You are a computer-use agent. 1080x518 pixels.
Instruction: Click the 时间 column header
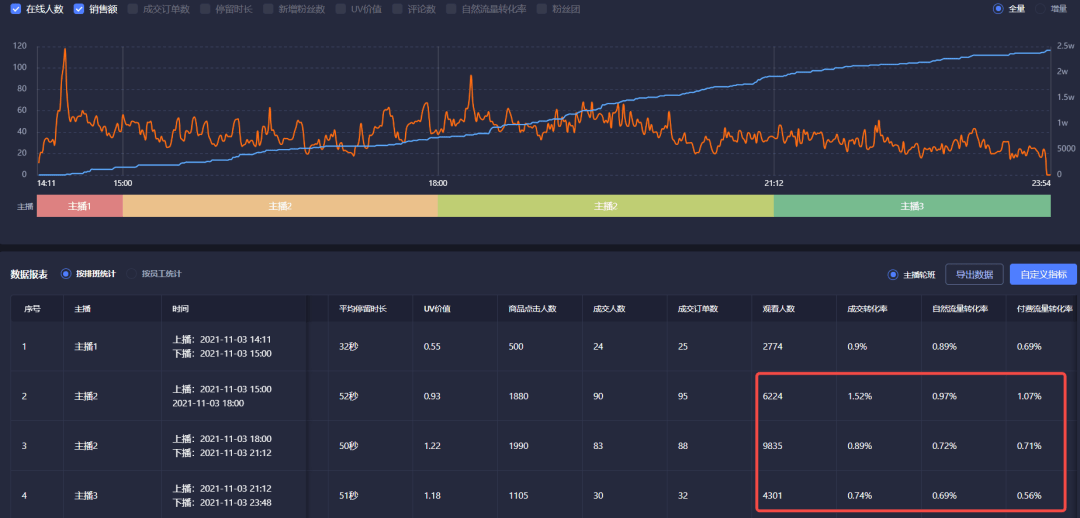click(x=180, y=309)
